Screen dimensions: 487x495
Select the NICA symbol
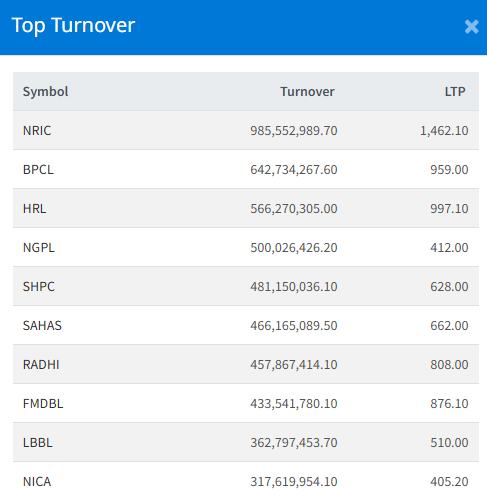(x=37, y=482)
